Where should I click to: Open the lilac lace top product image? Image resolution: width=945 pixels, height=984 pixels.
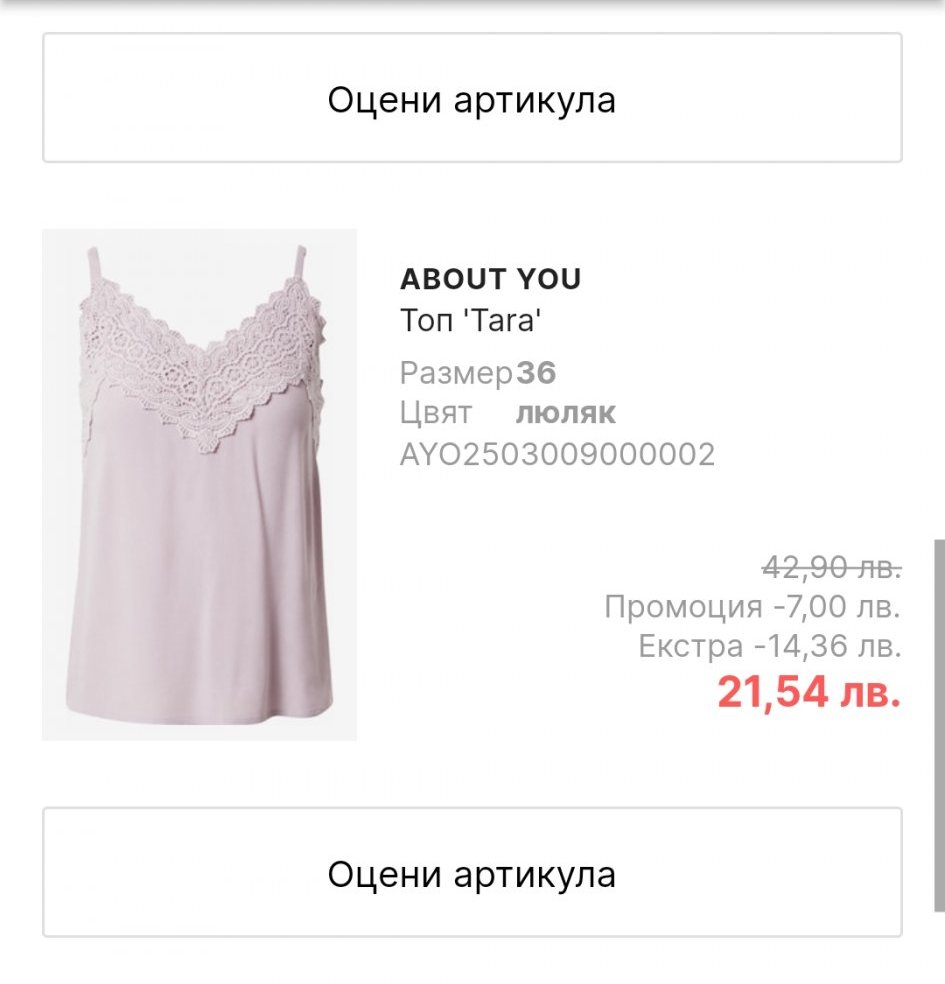(199, 485)
